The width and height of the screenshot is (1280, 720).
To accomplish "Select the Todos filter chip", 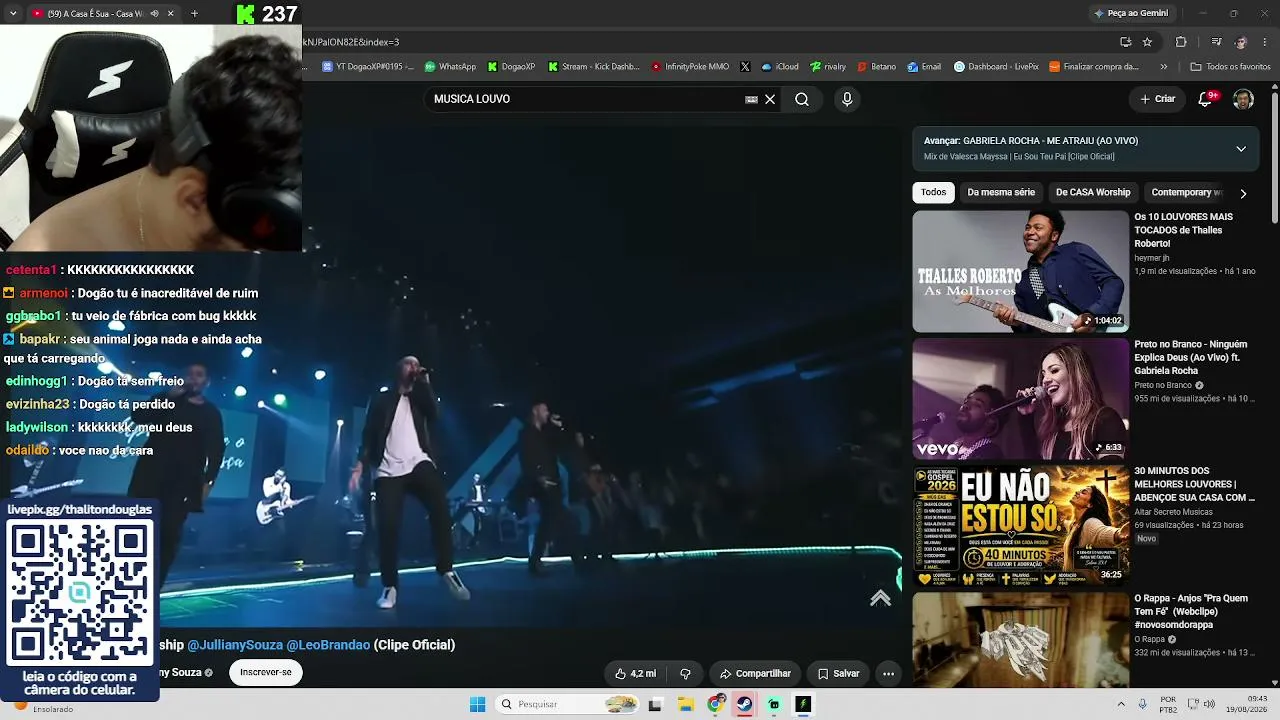I will tap(933, 192).
